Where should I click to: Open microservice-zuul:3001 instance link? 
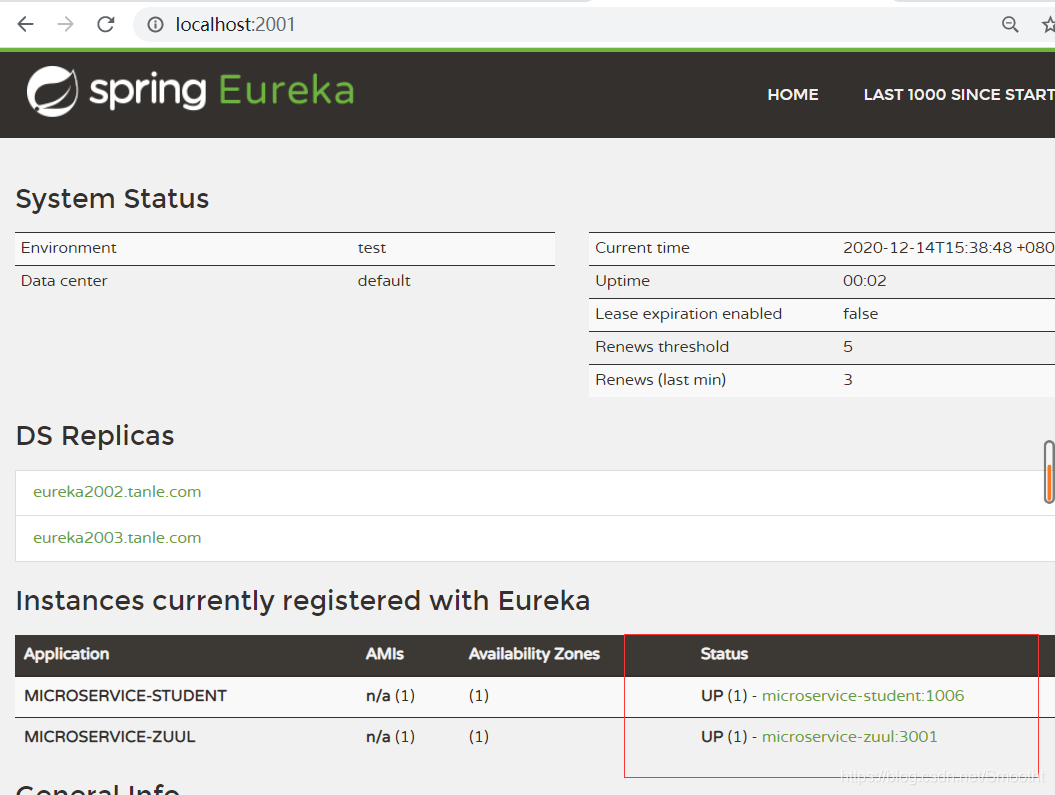[849, 736]
